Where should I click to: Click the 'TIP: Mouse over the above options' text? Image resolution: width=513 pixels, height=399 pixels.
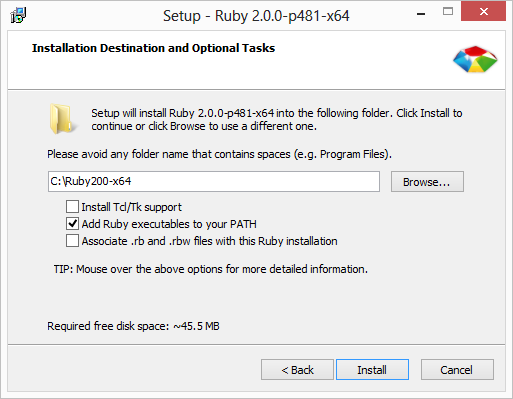[x=211, y=269]
